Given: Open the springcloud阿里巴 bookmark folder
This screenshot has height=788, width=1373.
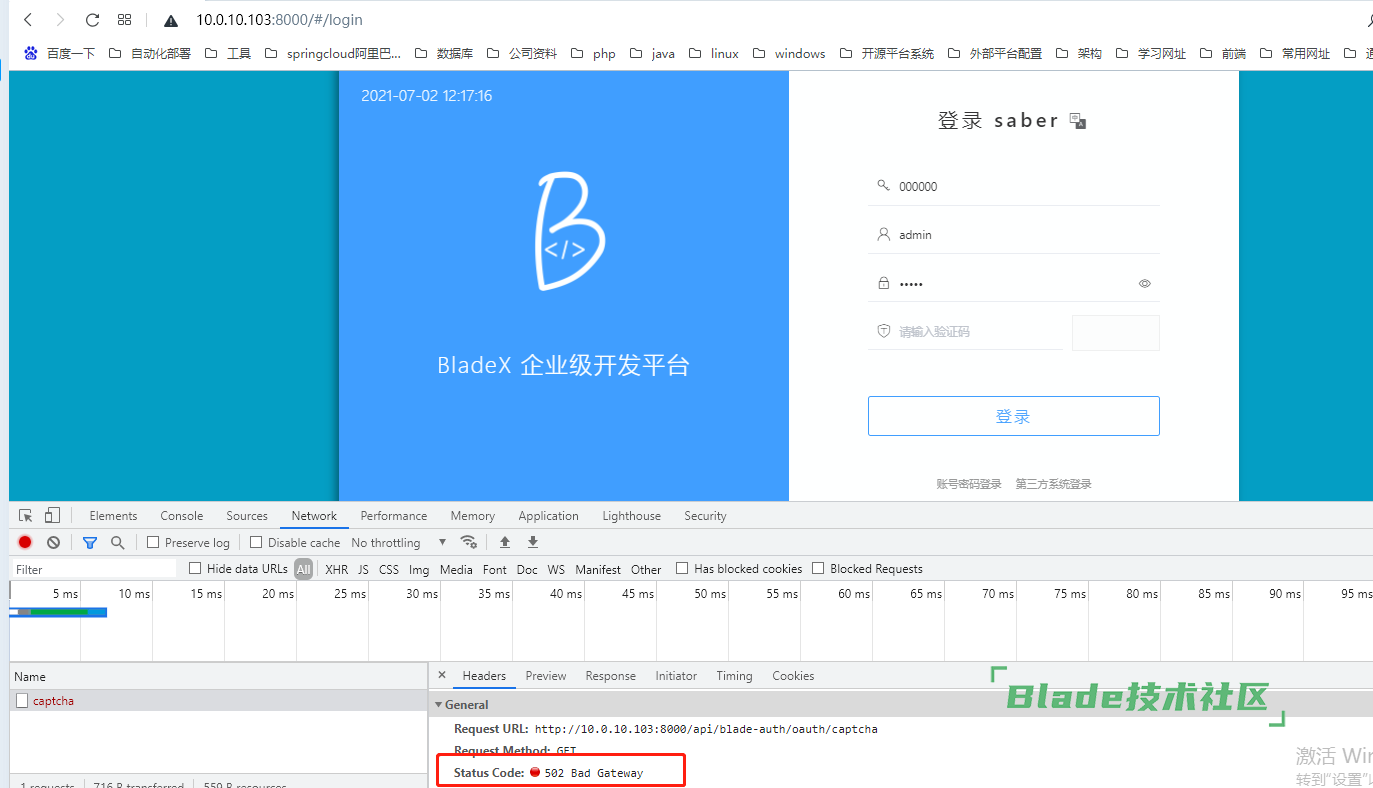Looking at the screenshot, I should tap(333, 54).
